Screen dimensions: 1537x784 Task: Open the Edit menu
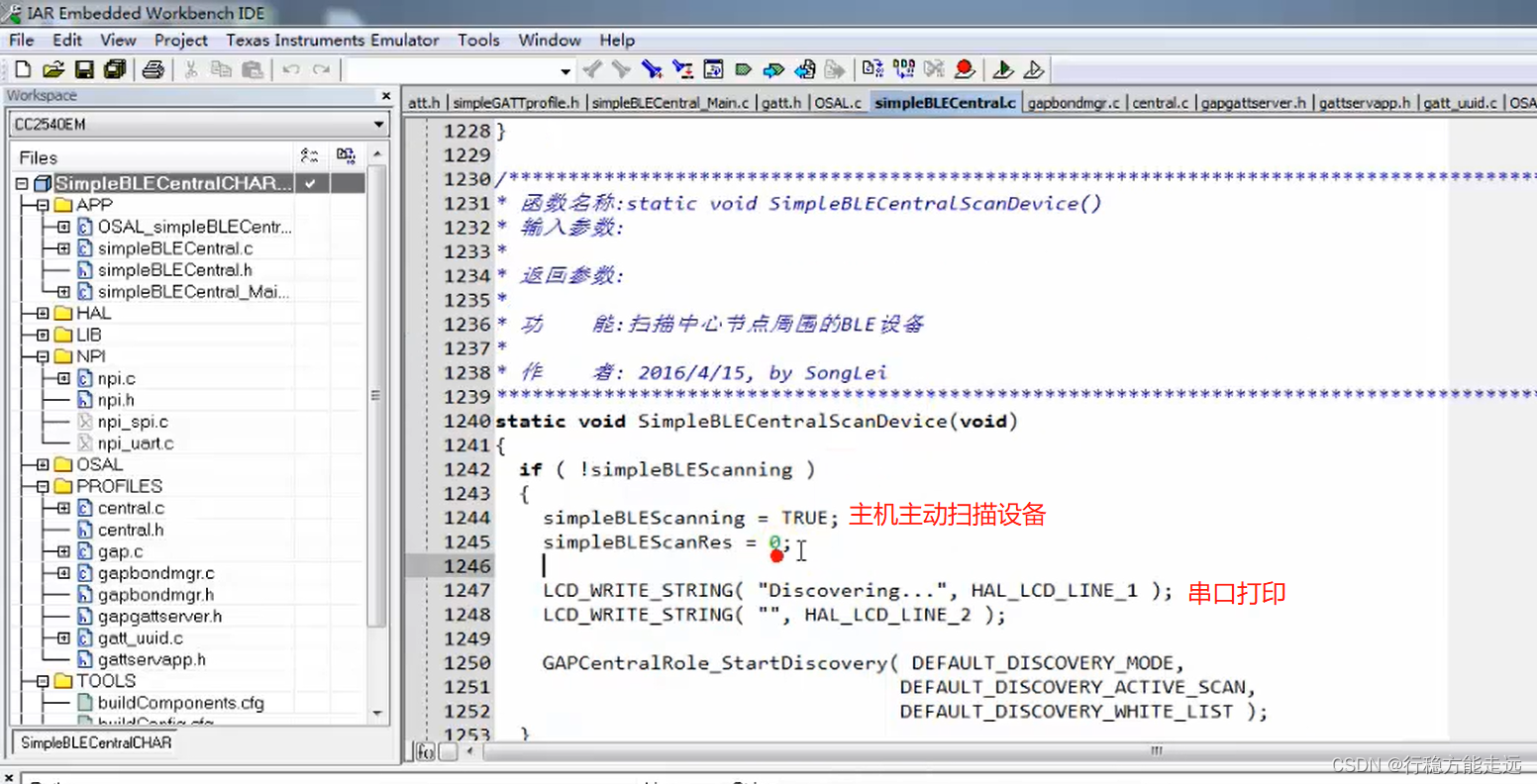67,40
